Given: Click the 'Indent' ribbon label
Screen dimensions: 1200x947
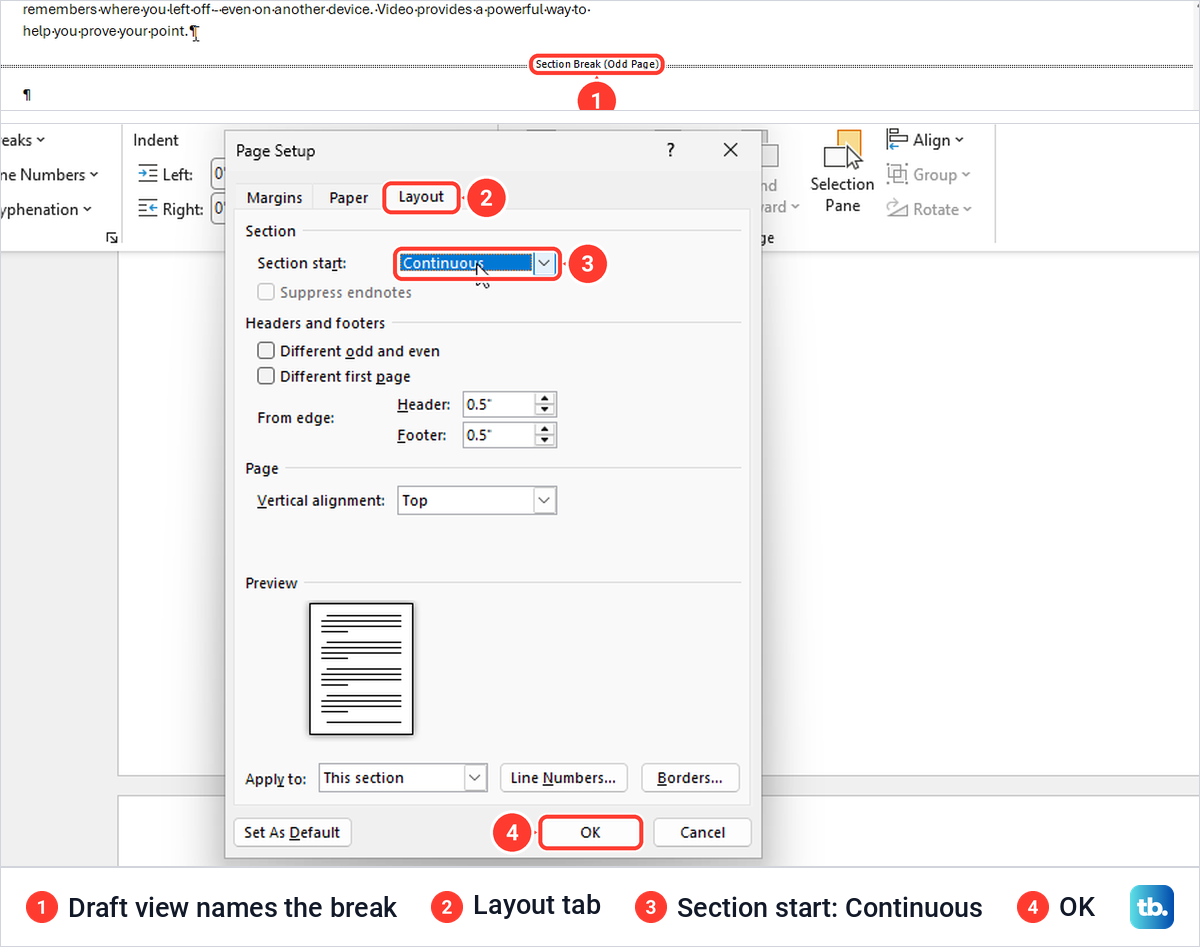Looking at the screenshot, I should point(156,140).
